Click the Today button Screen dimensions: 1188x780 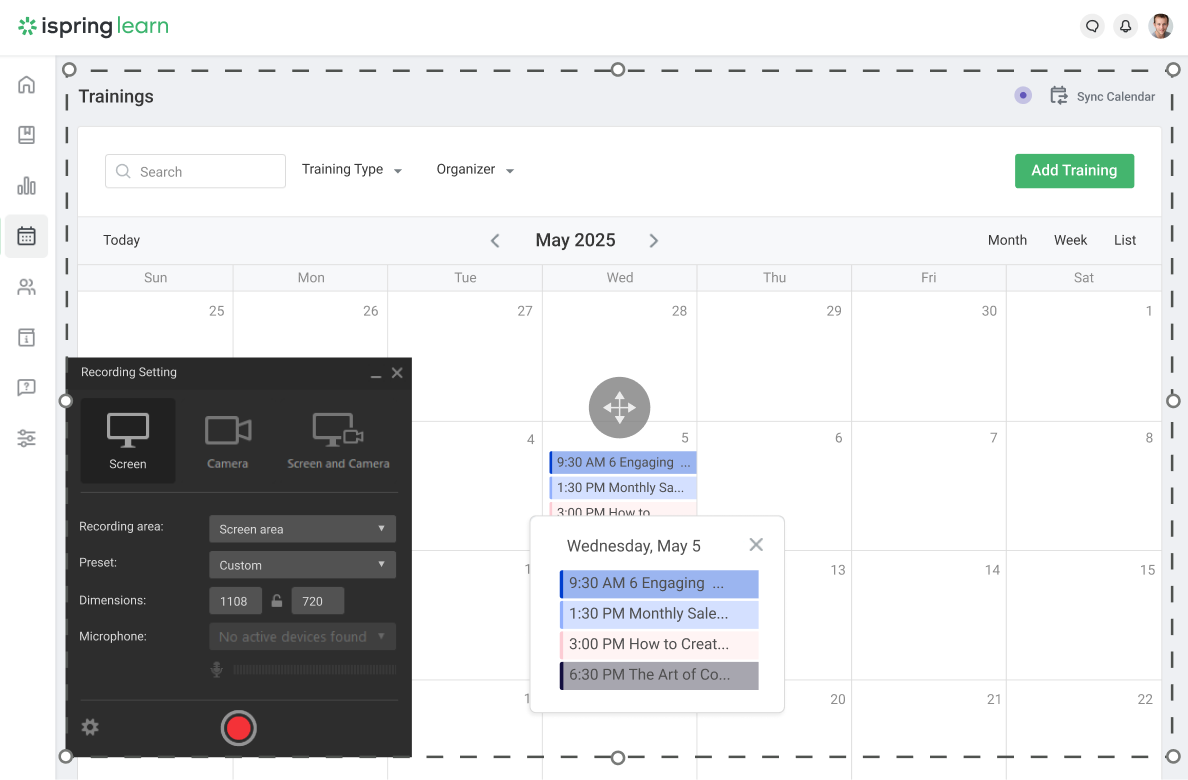(121, 240)
